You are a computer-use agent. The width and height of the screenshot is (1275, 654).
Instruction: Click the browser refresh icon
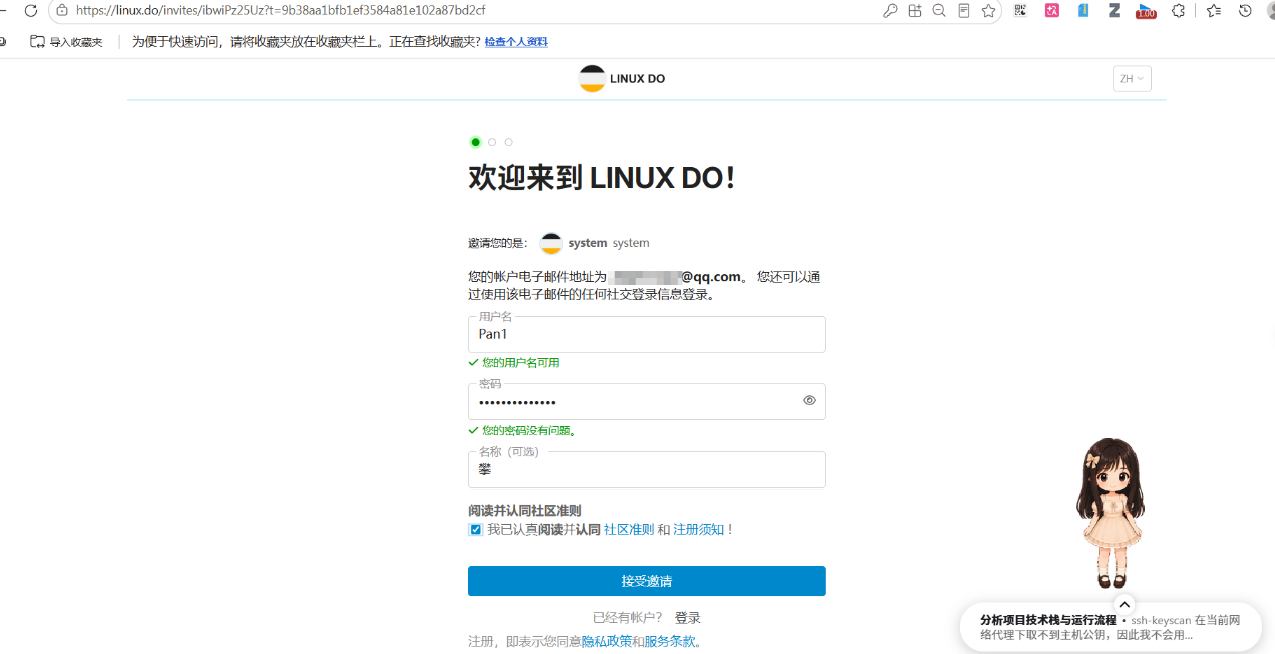click(30, 10)
